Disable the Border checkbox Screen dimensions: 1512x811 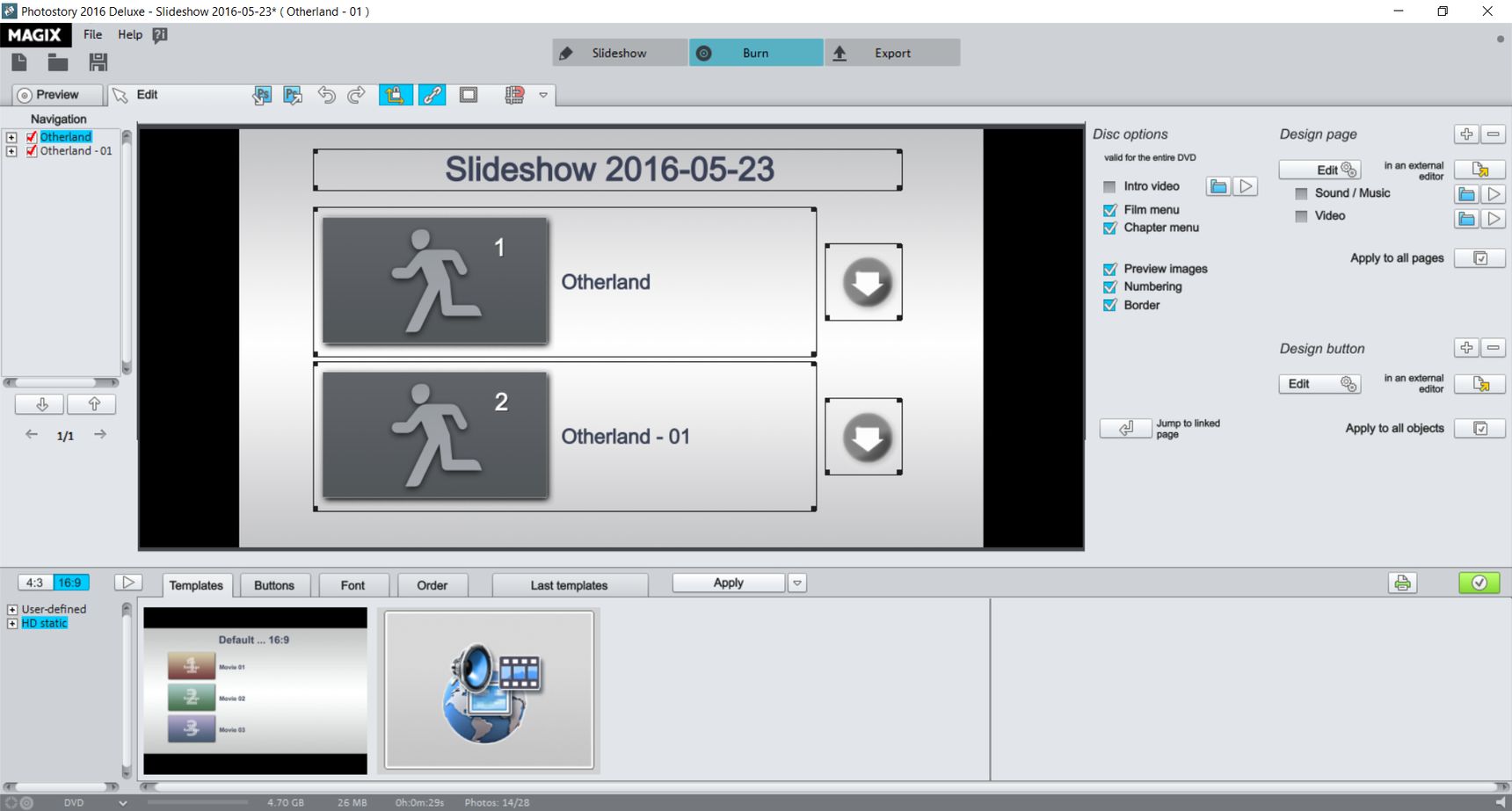[x=1109, y=305]
